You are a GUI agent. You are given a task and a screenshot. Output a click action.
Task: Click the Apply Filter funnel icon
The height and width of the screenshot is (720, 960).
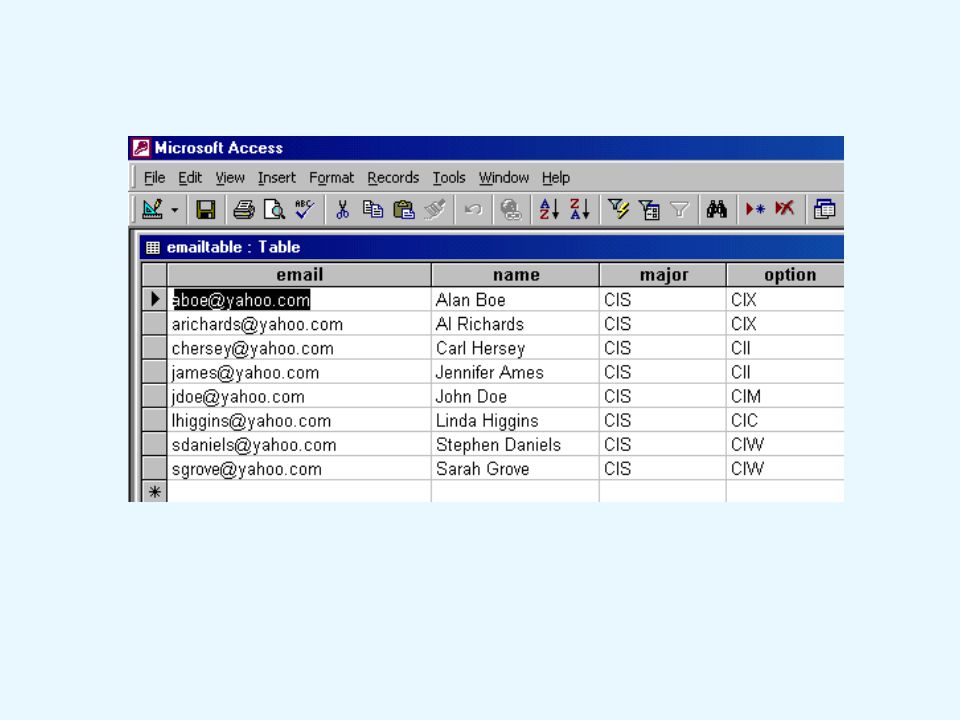click(x=680, y=210)
